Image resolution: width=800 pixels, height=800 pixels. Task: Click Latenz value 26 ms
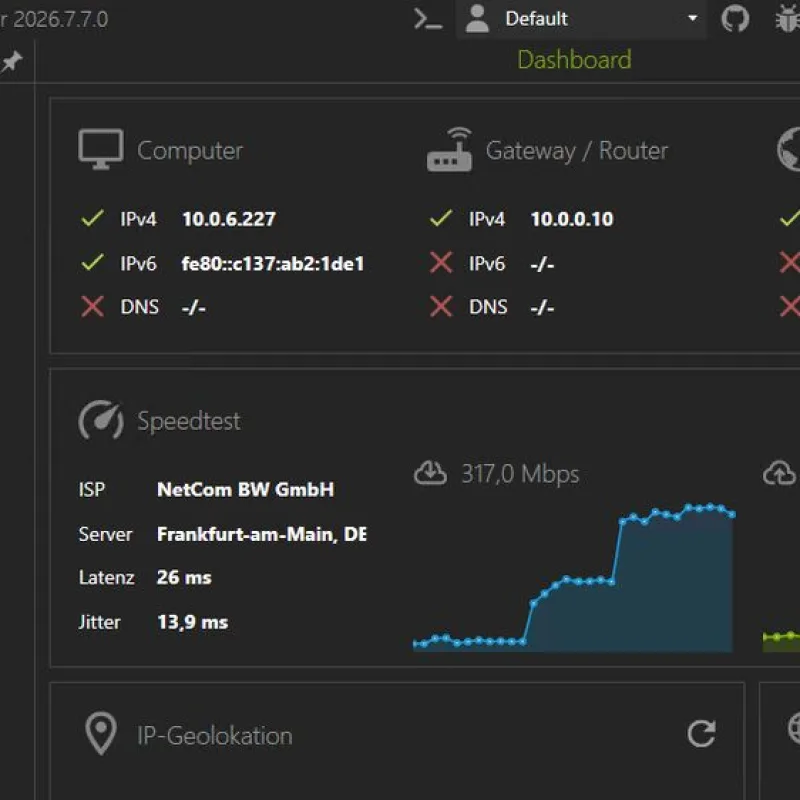click(184, 578)
